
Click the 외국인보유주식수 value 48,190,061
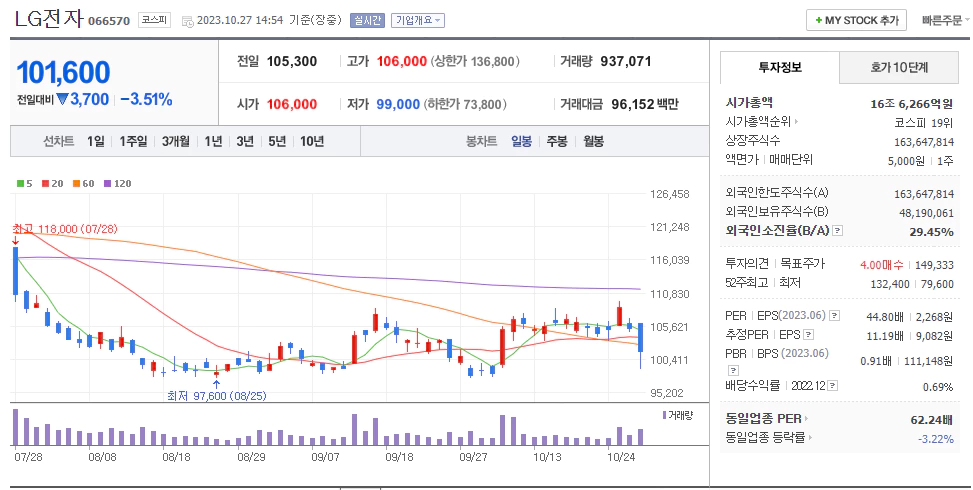click(924, 213)
